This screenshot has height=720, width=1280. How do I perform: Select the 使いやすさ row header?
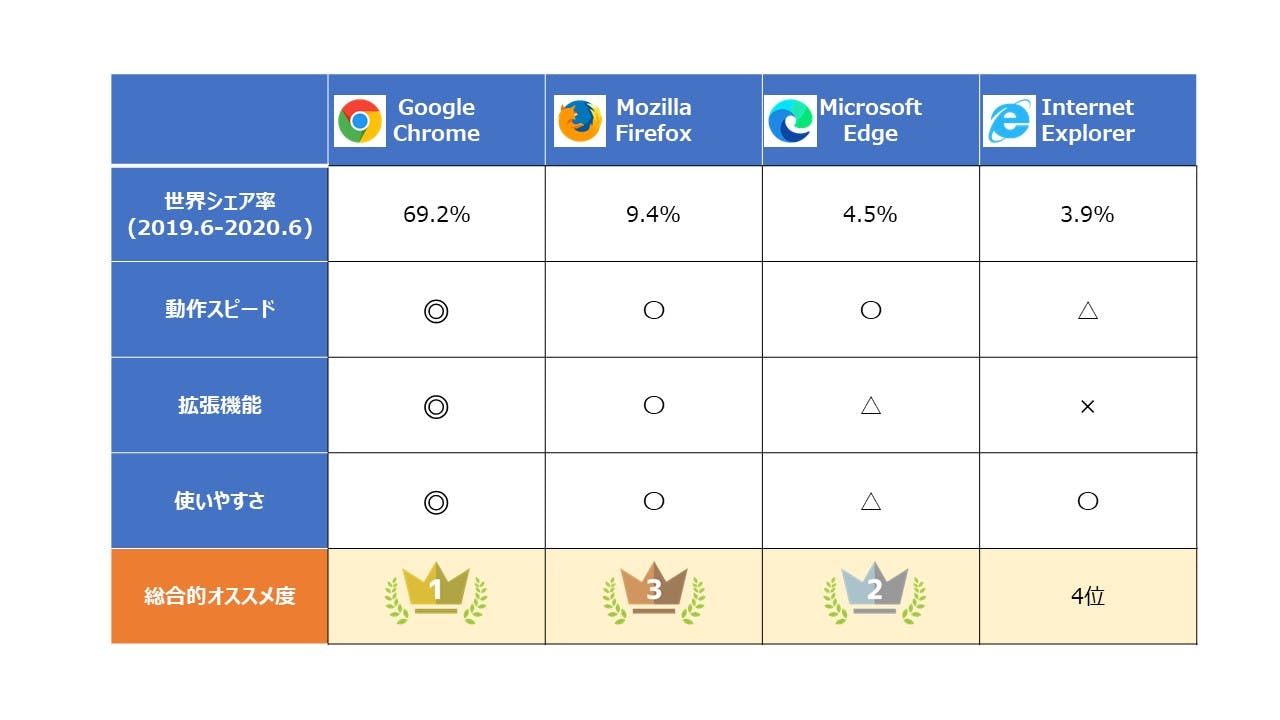[220, 501]
